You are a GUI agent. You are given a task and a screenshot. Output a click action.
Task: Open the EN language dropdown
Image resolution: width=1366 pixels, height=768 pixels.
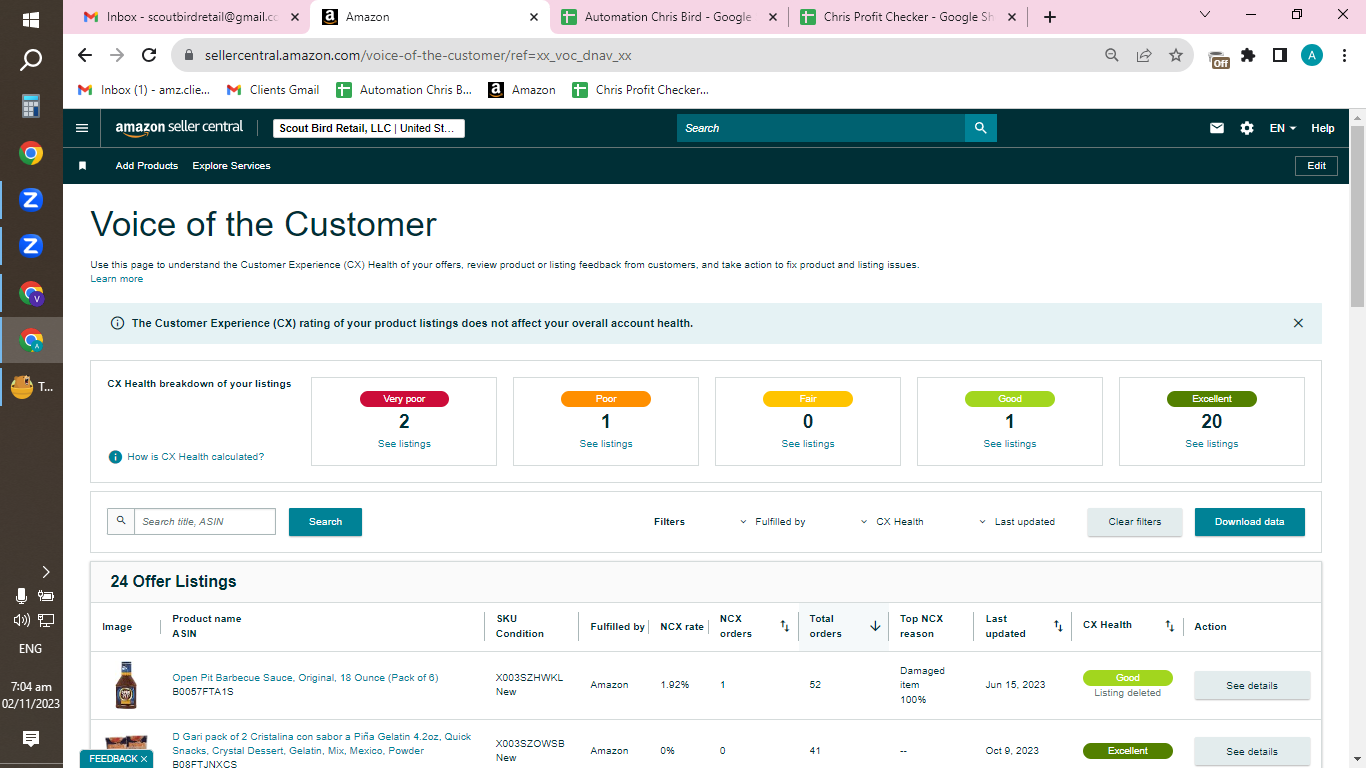pos(1283,128)
